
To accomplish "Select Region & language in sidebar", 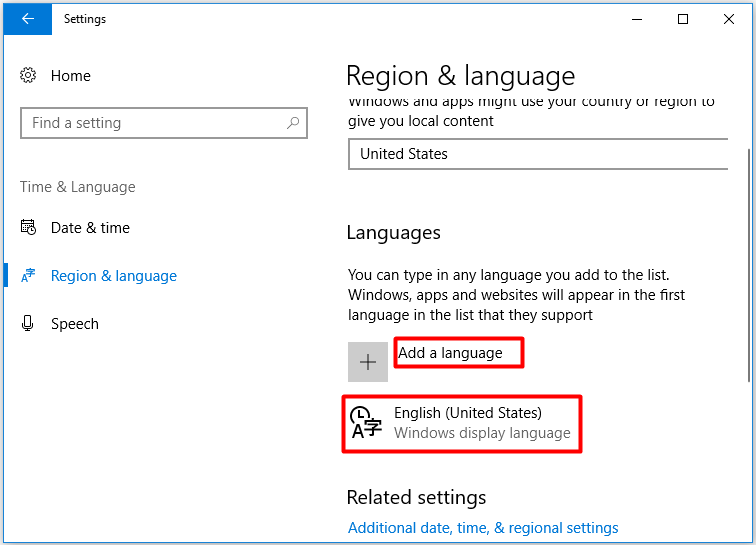I will point(114,276).
